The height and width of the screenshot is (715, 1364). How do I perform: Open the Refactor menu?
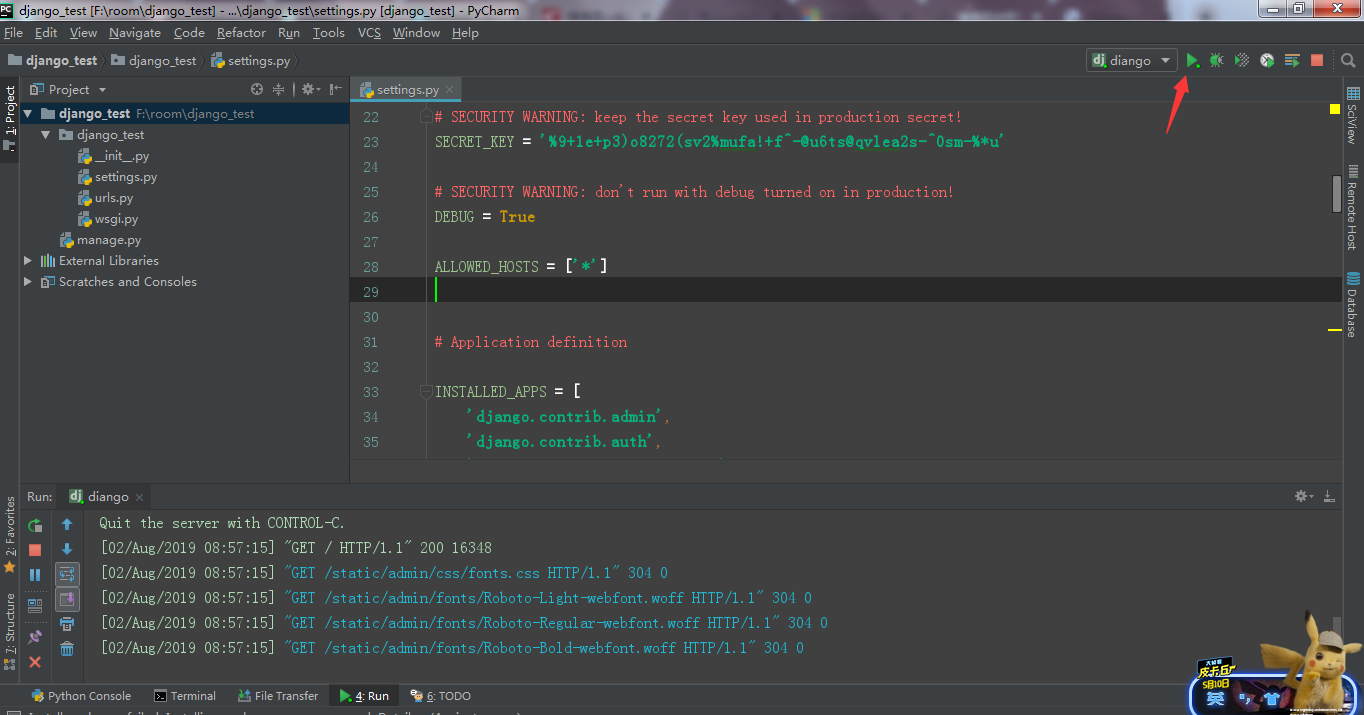coord(241,33)
